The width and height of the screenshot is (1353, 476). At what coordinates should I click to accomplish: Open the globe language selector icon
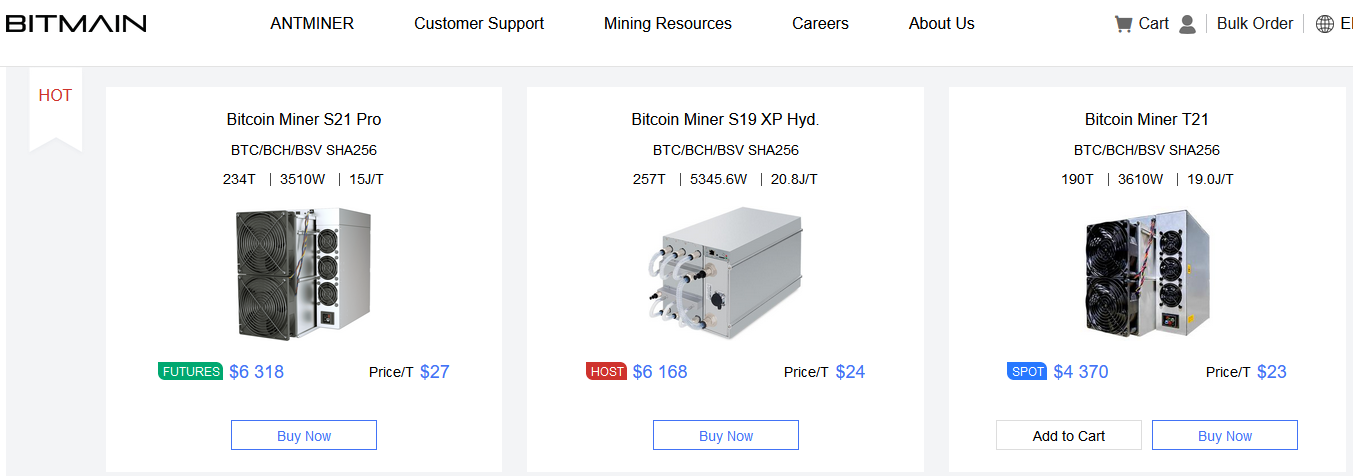(x=1325, y=24)
